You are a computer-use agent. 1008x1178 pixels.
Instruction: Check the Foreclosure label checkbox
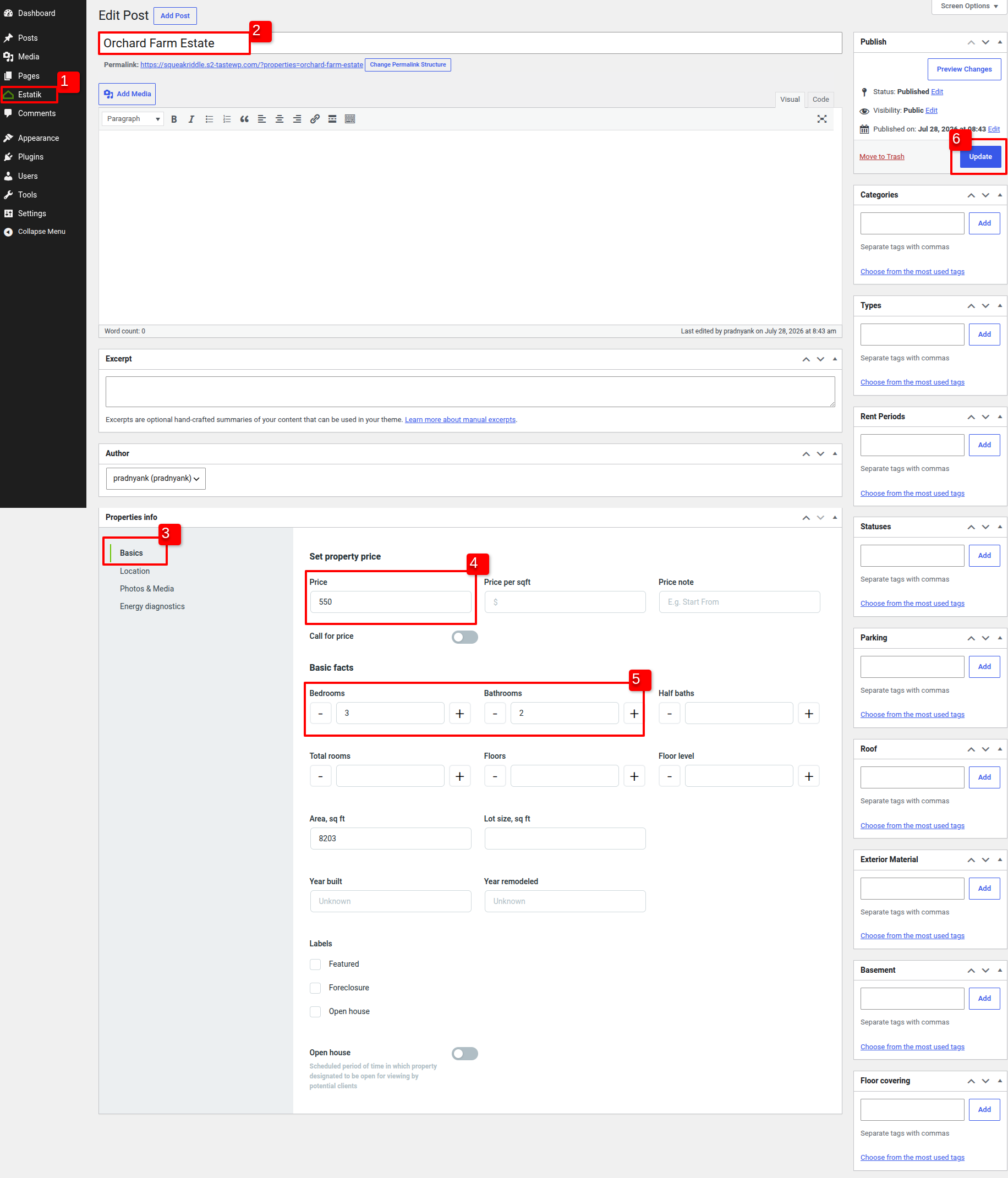(315, 988)
